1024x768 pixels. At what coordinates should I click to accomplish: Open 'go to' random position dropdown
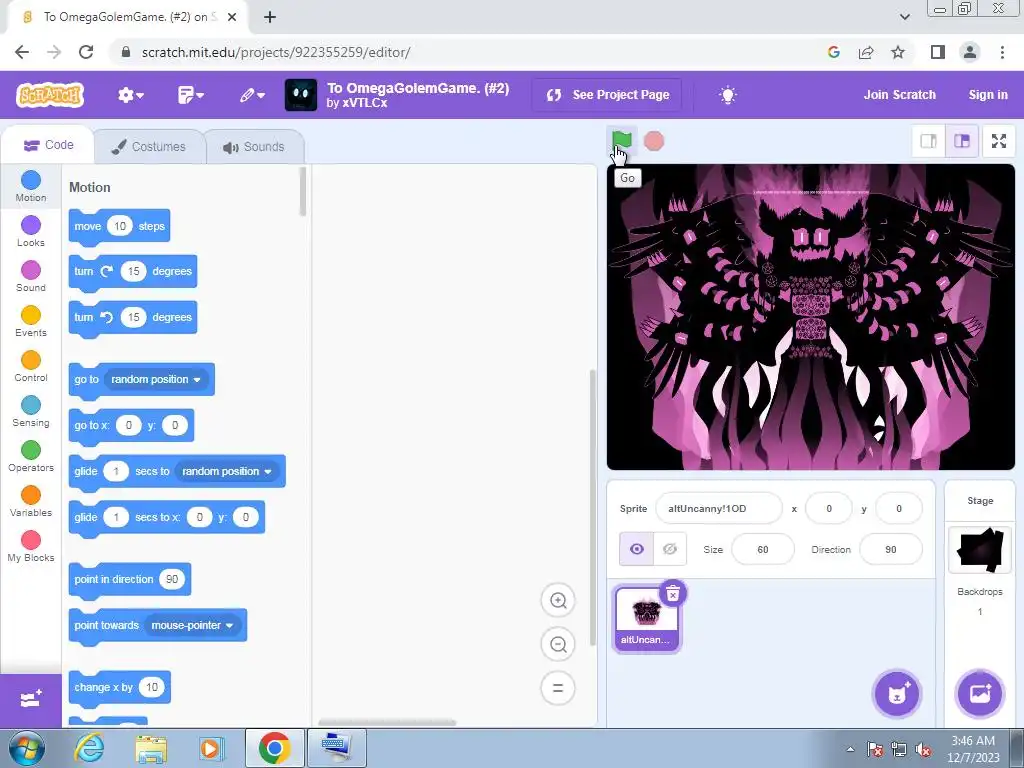click(x=156, y=379)
